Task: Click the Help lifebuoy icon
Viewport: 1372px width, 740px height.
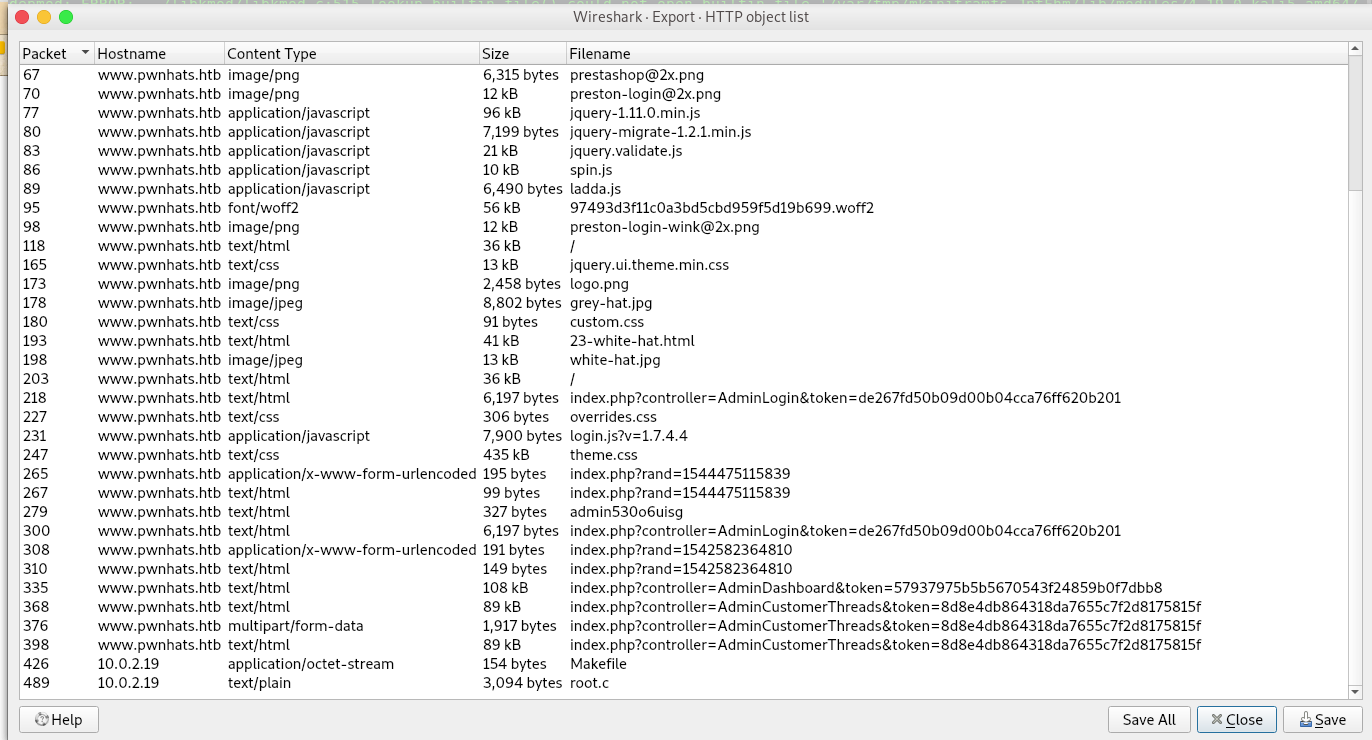Action: coord(41,719)
